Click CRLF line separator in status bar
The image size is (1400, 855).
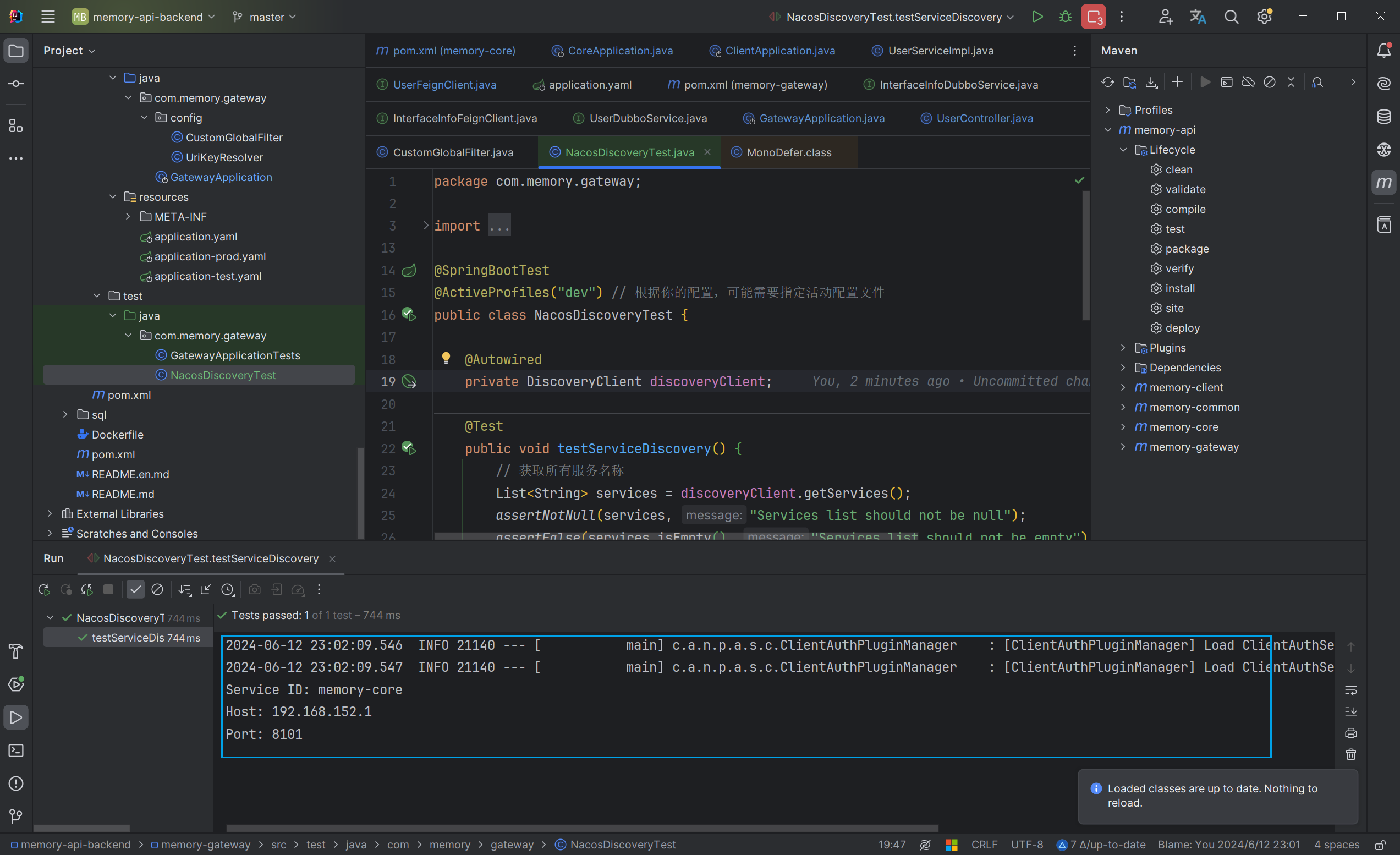(x=984, y=844)
